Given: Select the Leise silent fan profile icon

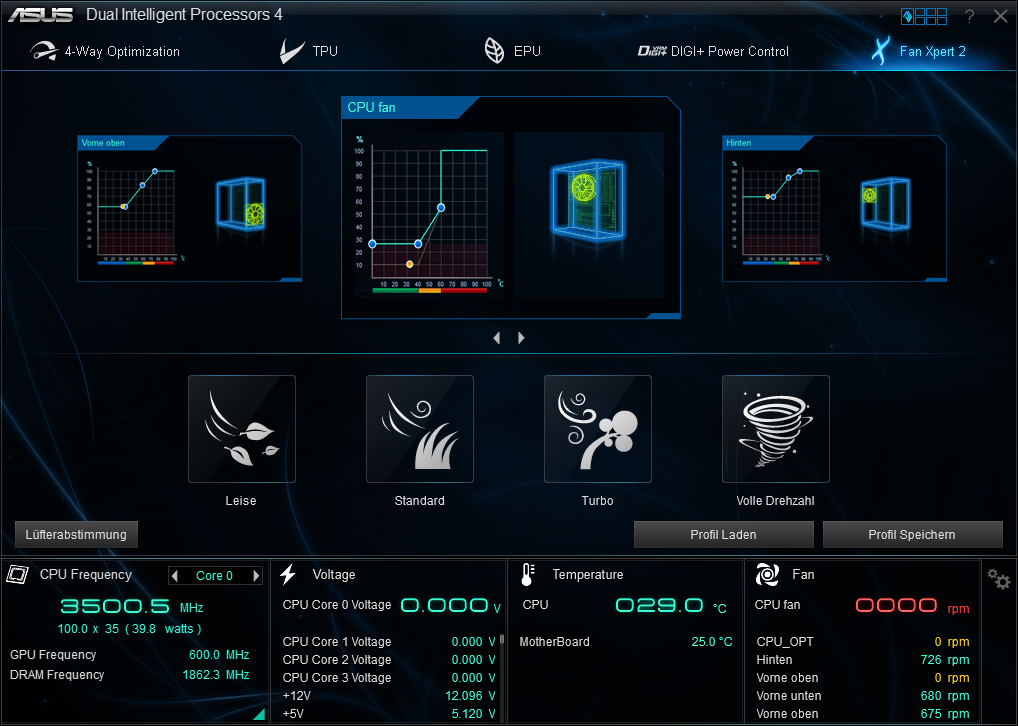Looking at the screenshot, I should pyautogui.click(x=242, y=429).
